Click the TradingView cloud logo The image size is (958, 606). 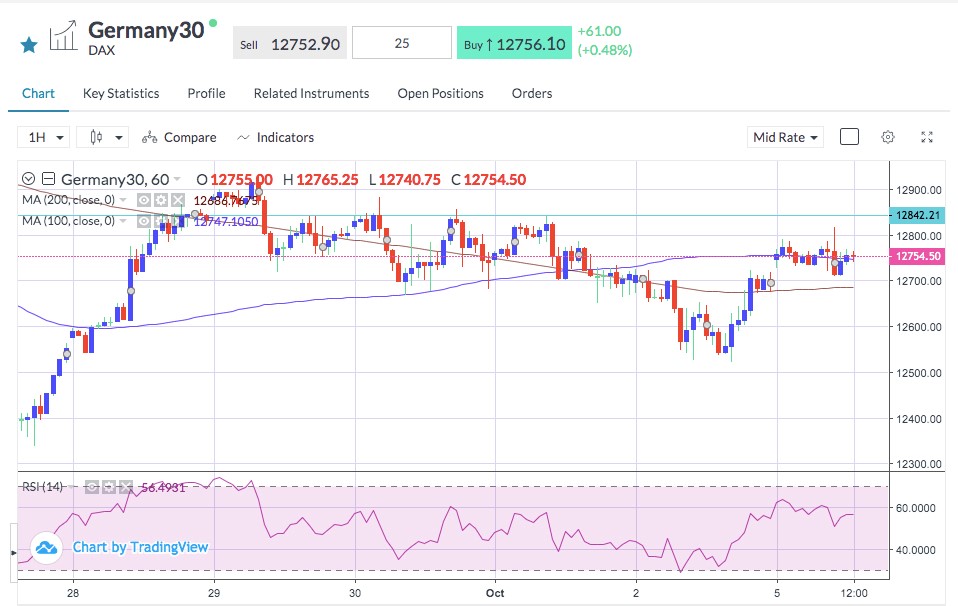46,547
